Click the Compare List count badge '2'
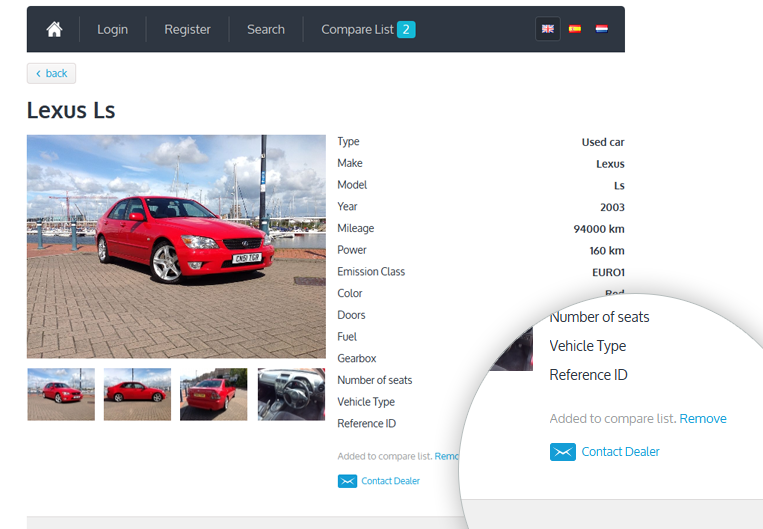 (406, 29)
